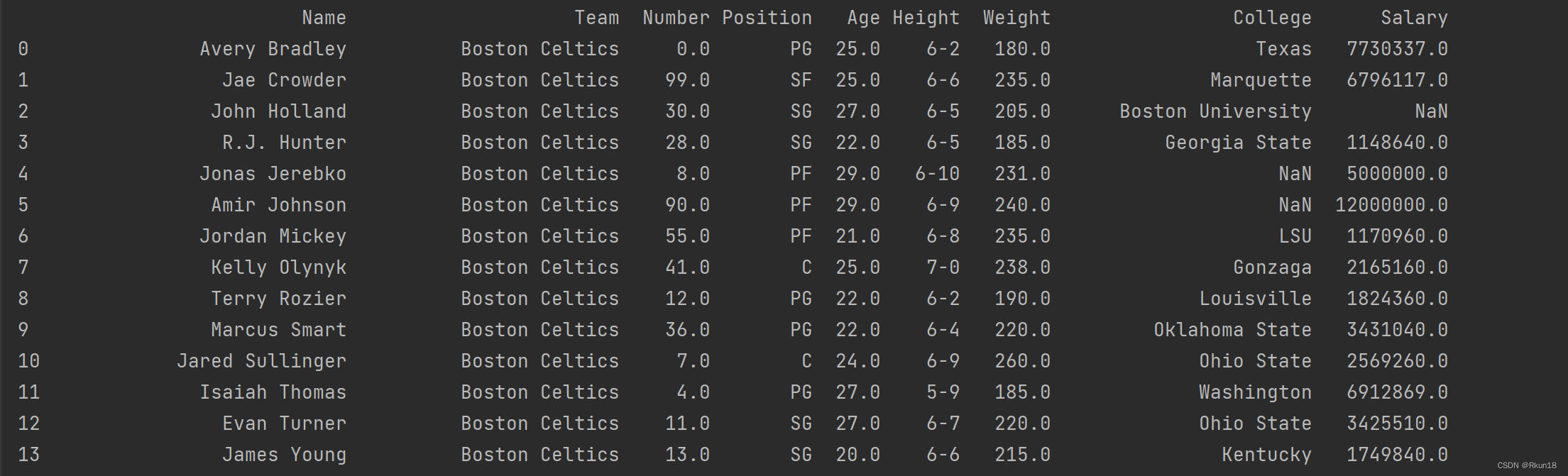1568x476 pixels.
Task: Click the Salary column header
Action: tap(1413, 18)
